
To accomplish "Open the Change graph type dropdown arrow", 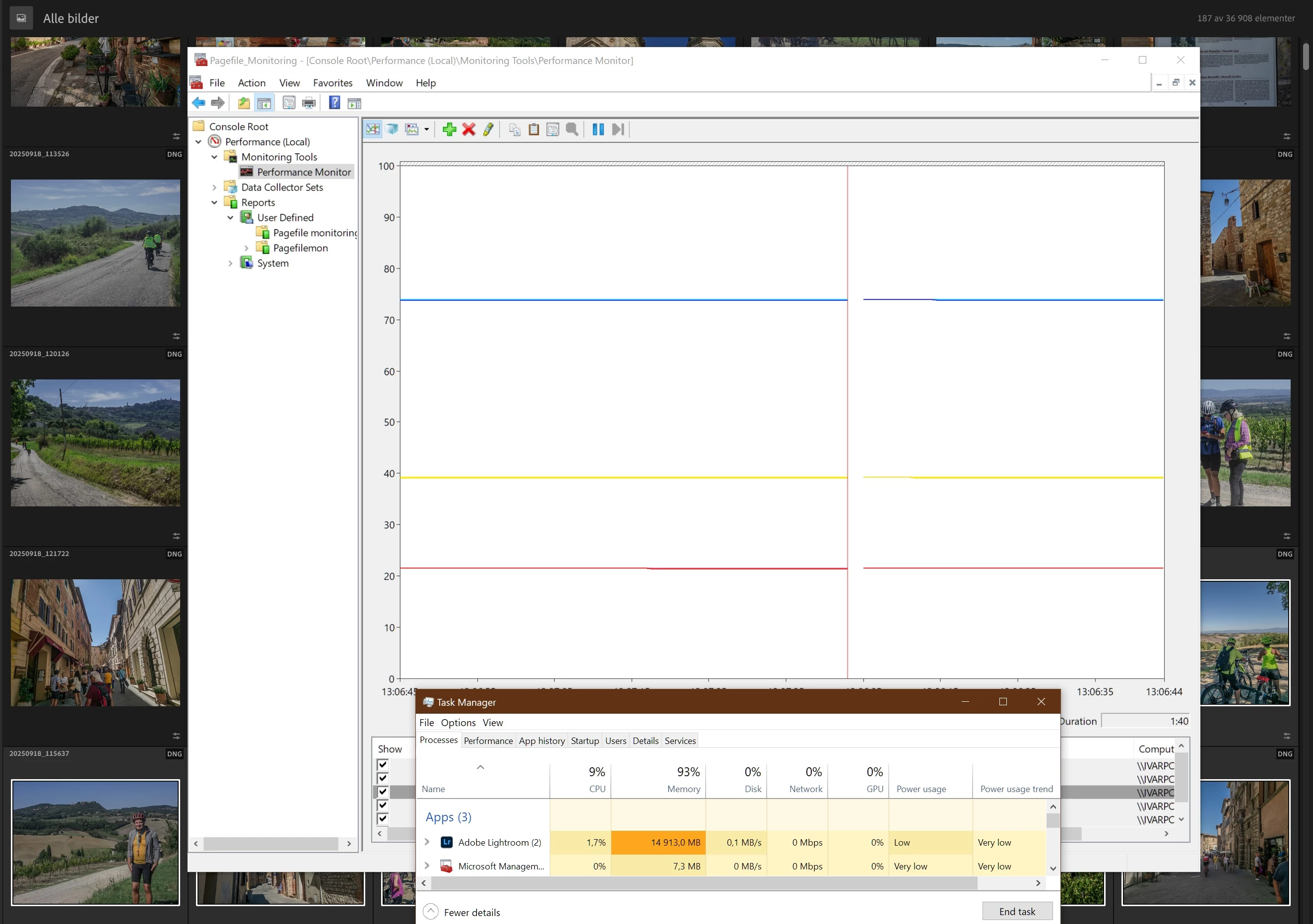I will pyautogui.click(x=427, y=130).
